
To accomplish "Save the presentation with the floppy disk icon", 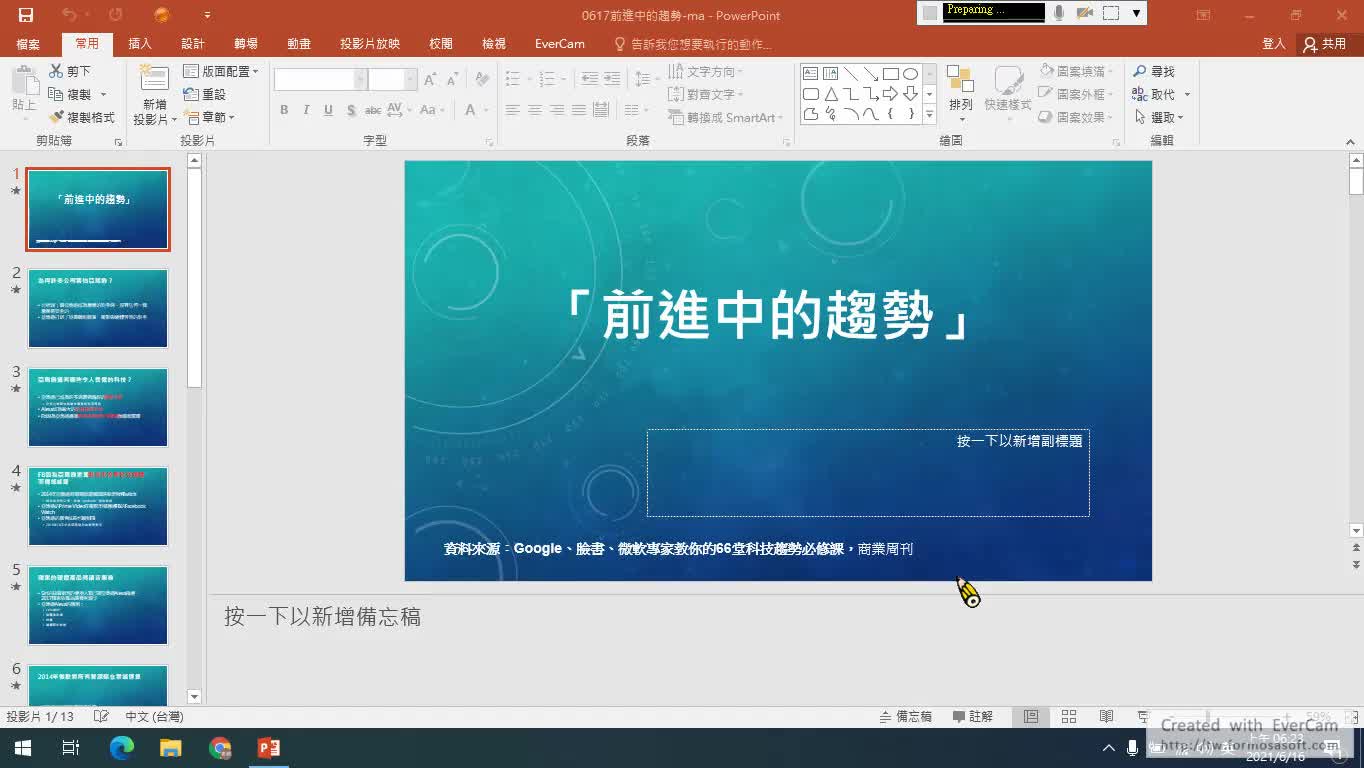I will pos(26,15).
